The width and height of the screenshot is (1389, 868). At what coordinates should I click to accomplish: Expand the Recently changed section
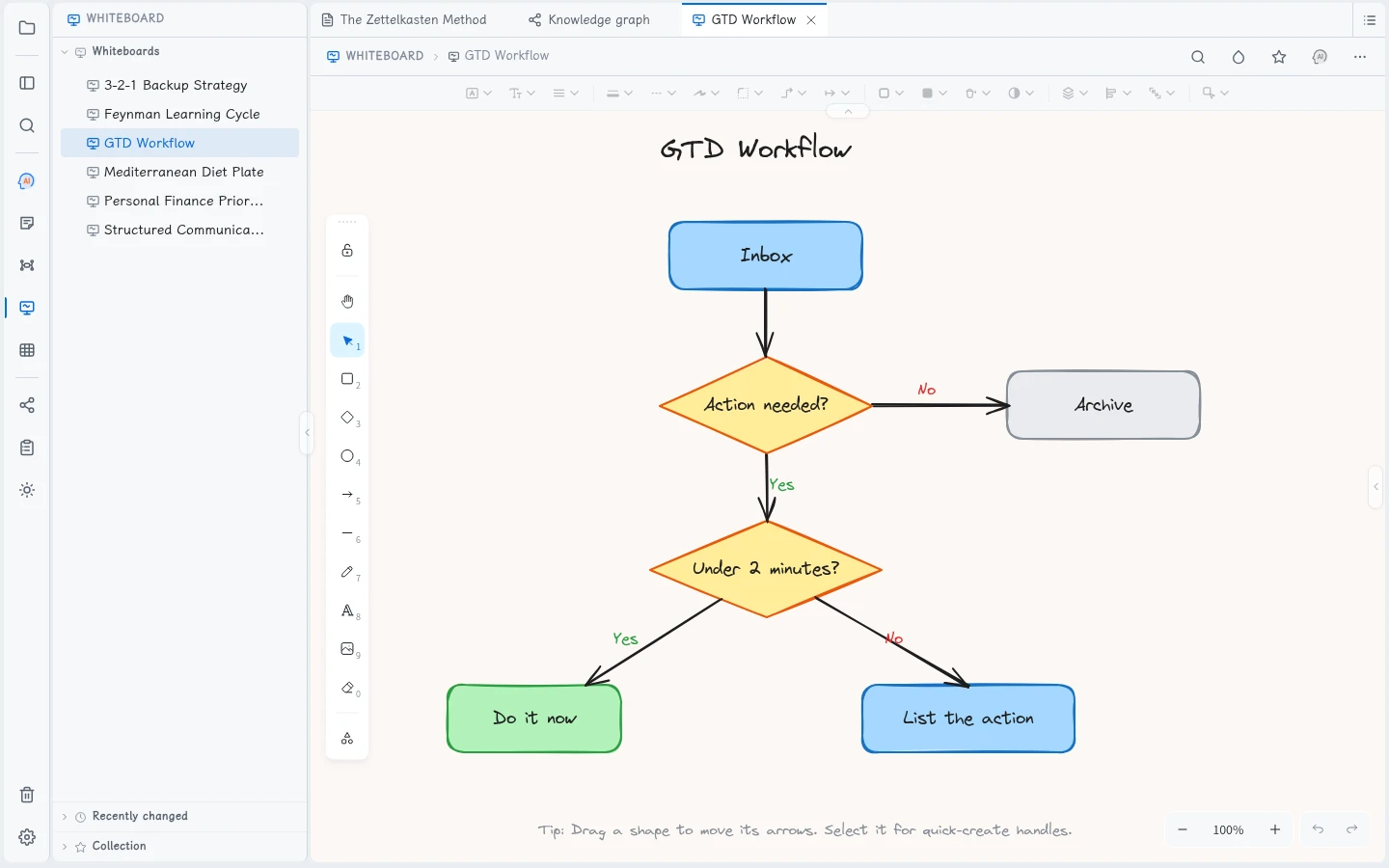coord(65,817)
